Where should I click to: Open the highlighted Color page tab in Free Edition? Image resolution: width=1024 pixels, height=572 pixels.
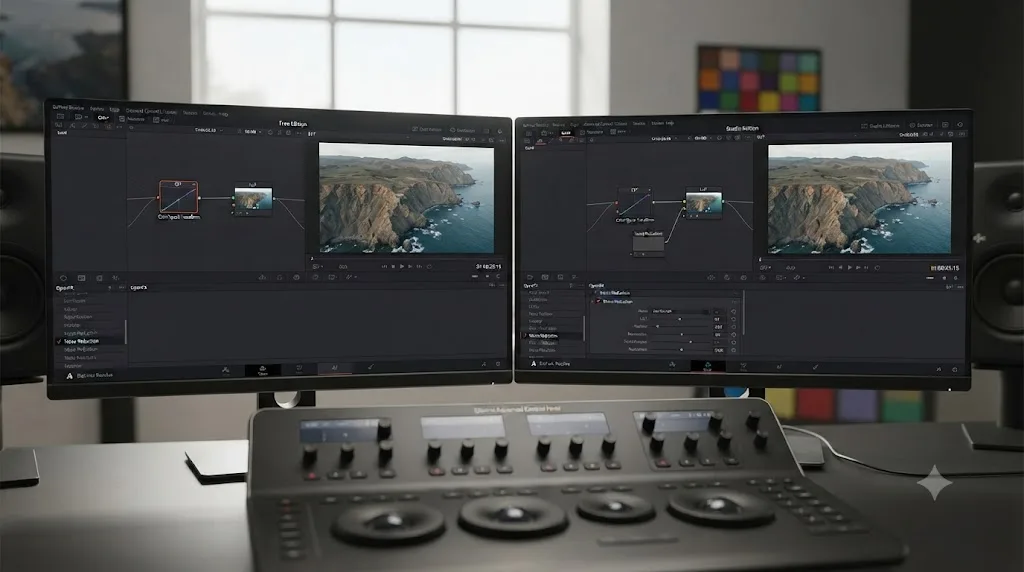pos(263,370)
